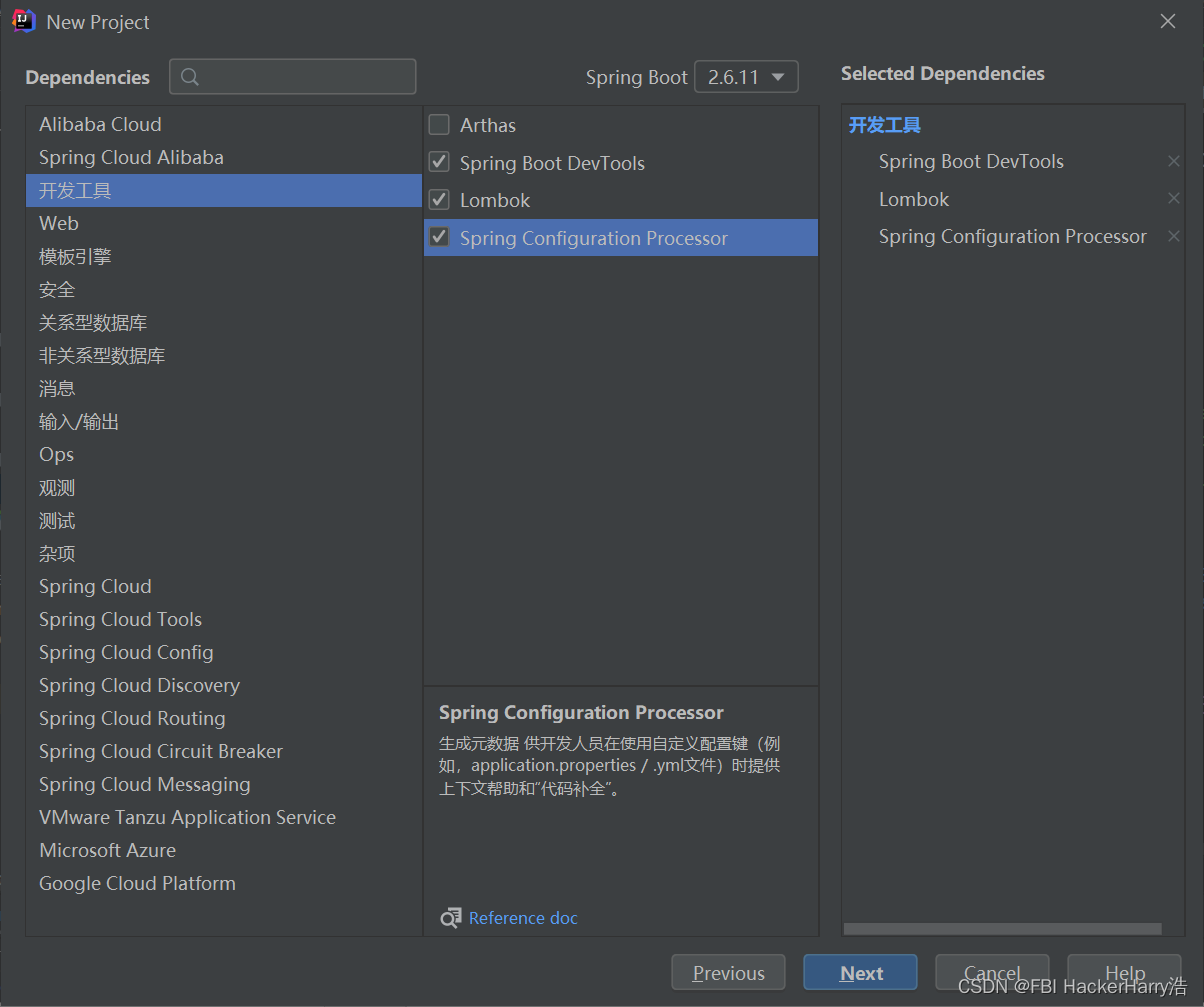Select the Spring Cloud Messaging category
Screen dimensions: 1204x1007
[x=224, y=784]
